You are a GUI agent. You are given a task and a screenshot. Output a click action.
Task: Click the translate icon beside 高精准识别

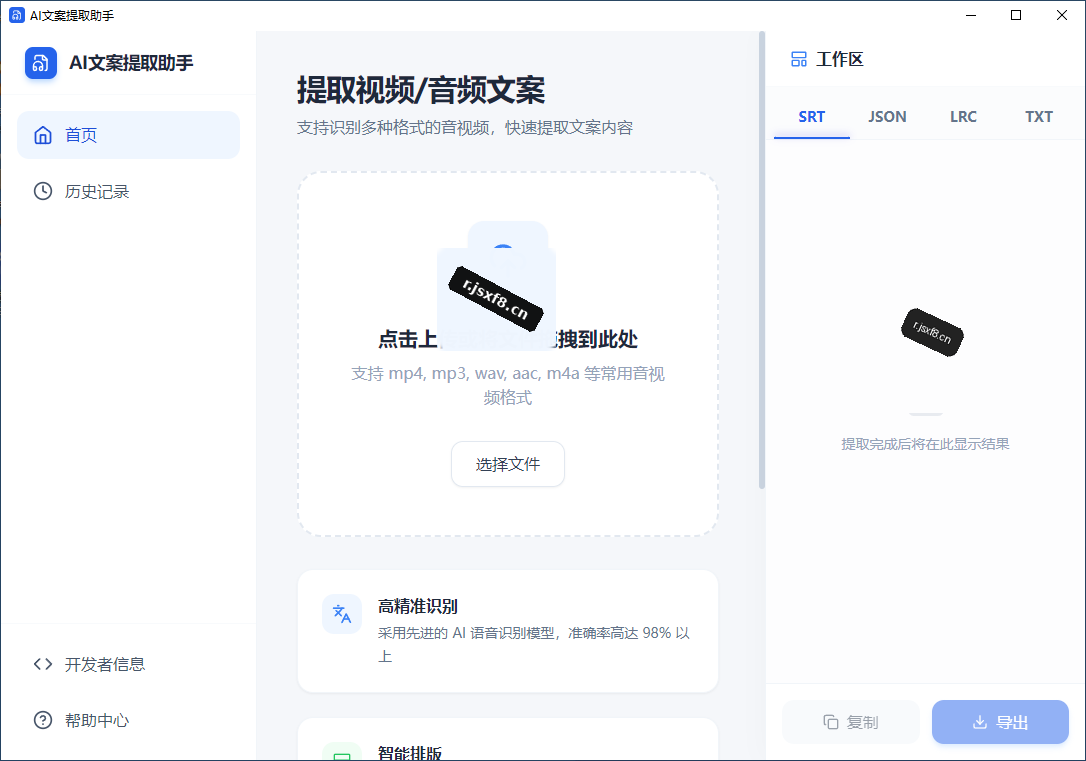click(x=342, y=614)
